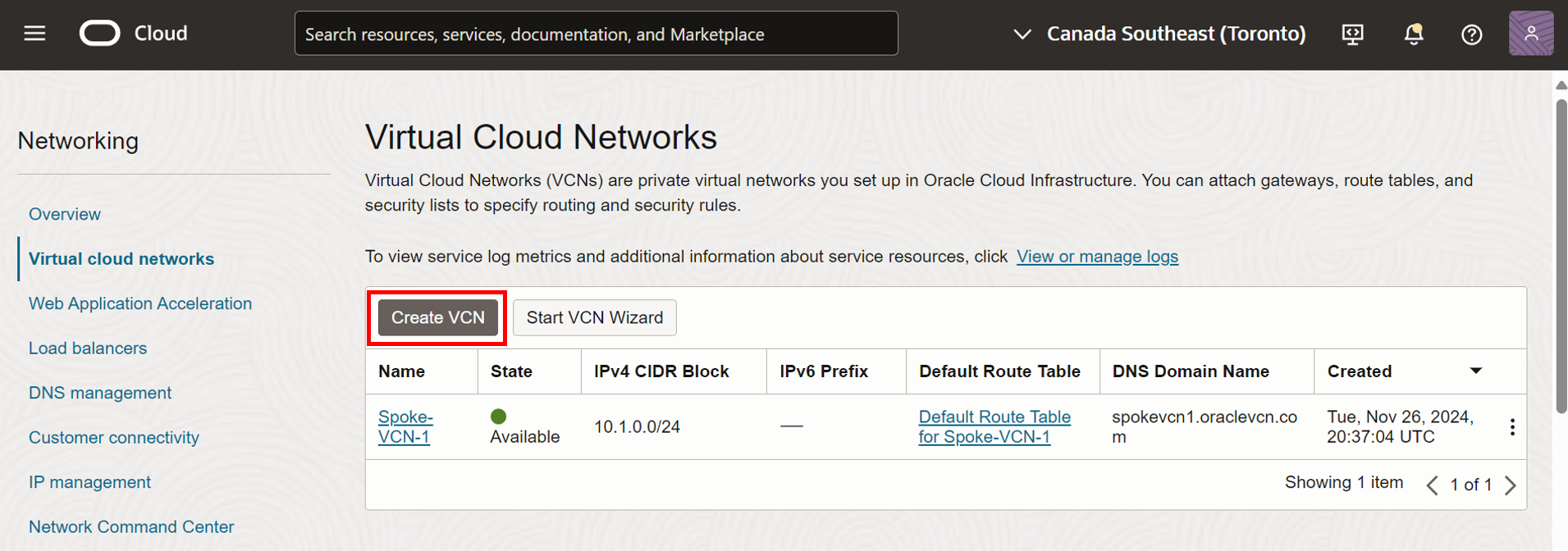Click the Oracle Cloud logo
This screenshot has width=1568, height=551.
[100, 34]
